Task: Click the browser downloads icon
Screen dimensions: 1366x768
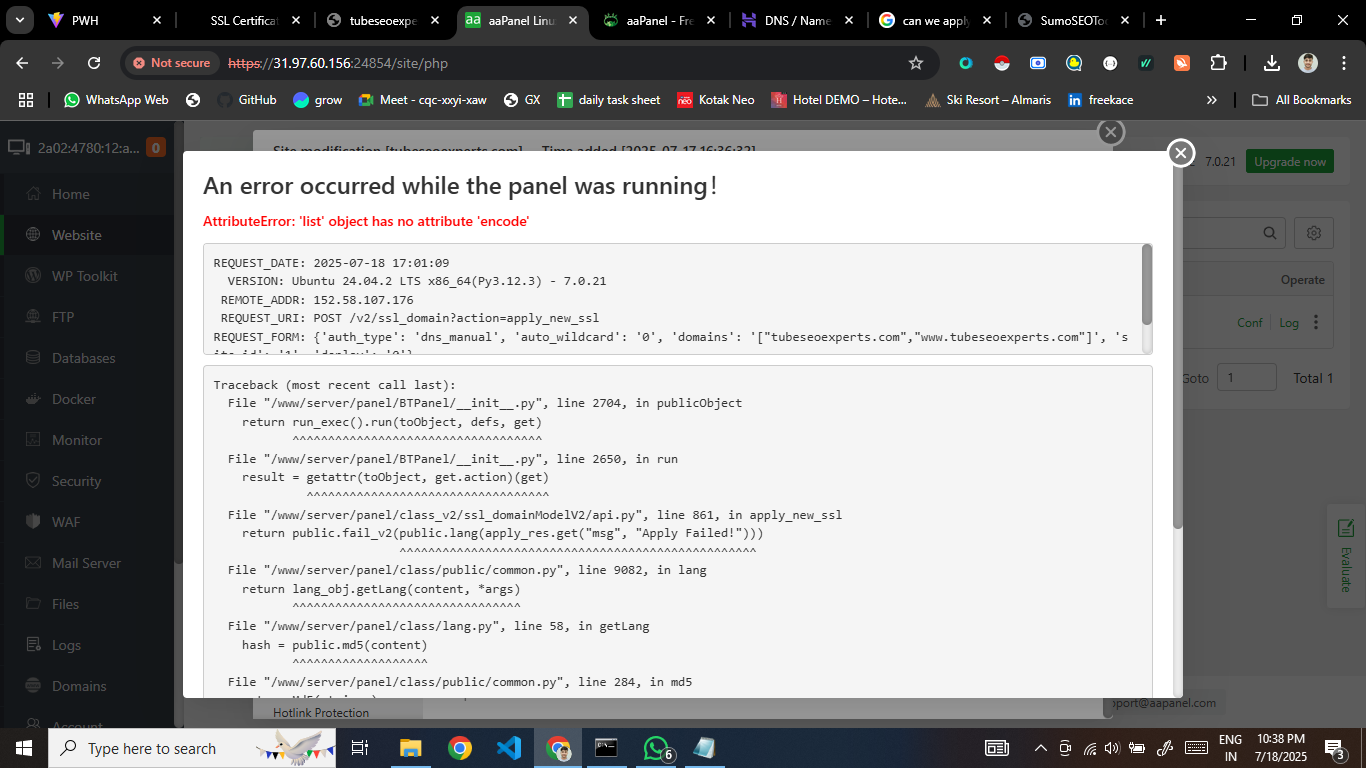Action: (x=1272, y=63)
